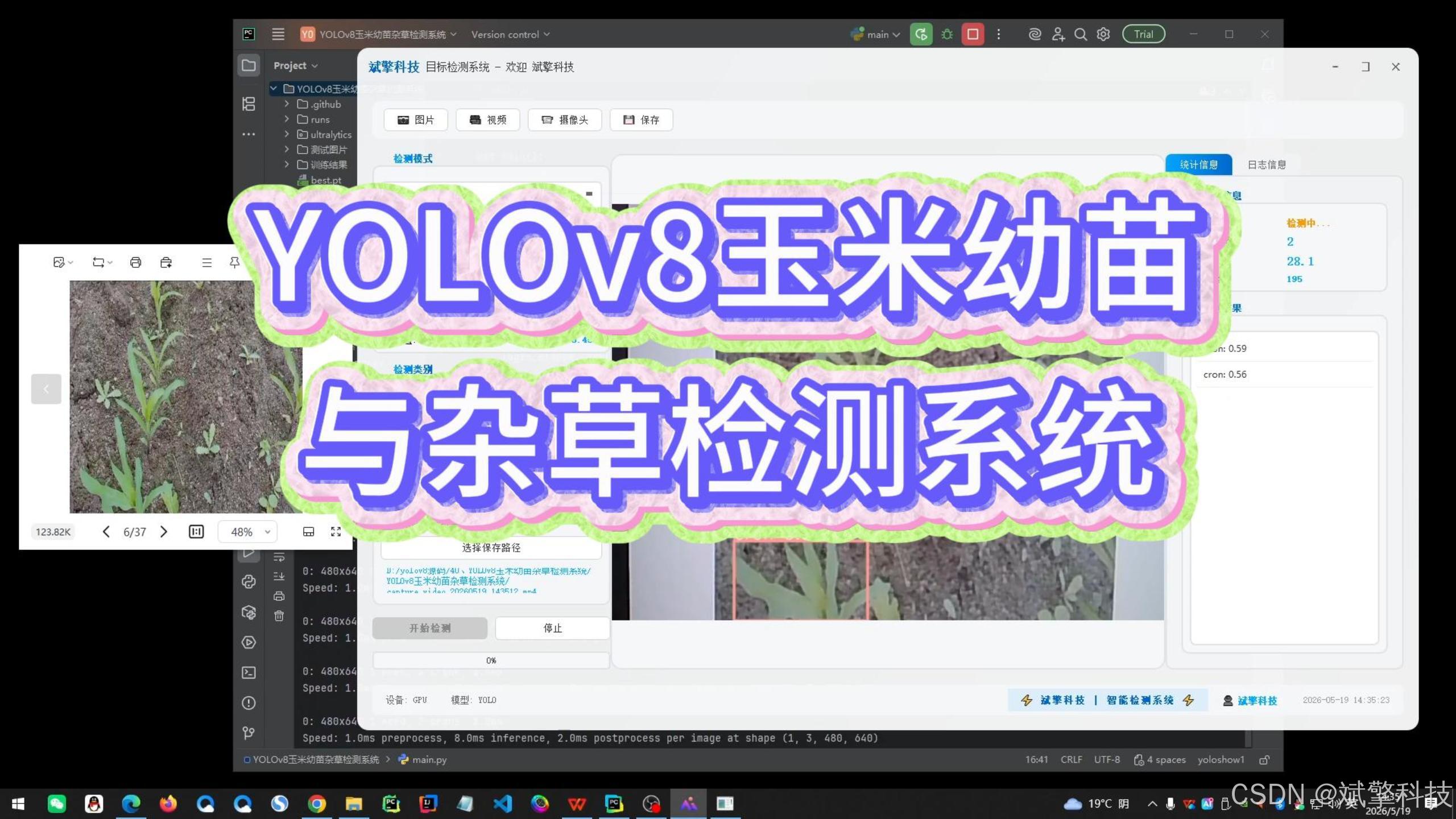Open the Windows Start menu
Image resolution: width=1456 pixels, height=819 pixels.
tap(18, 804)
